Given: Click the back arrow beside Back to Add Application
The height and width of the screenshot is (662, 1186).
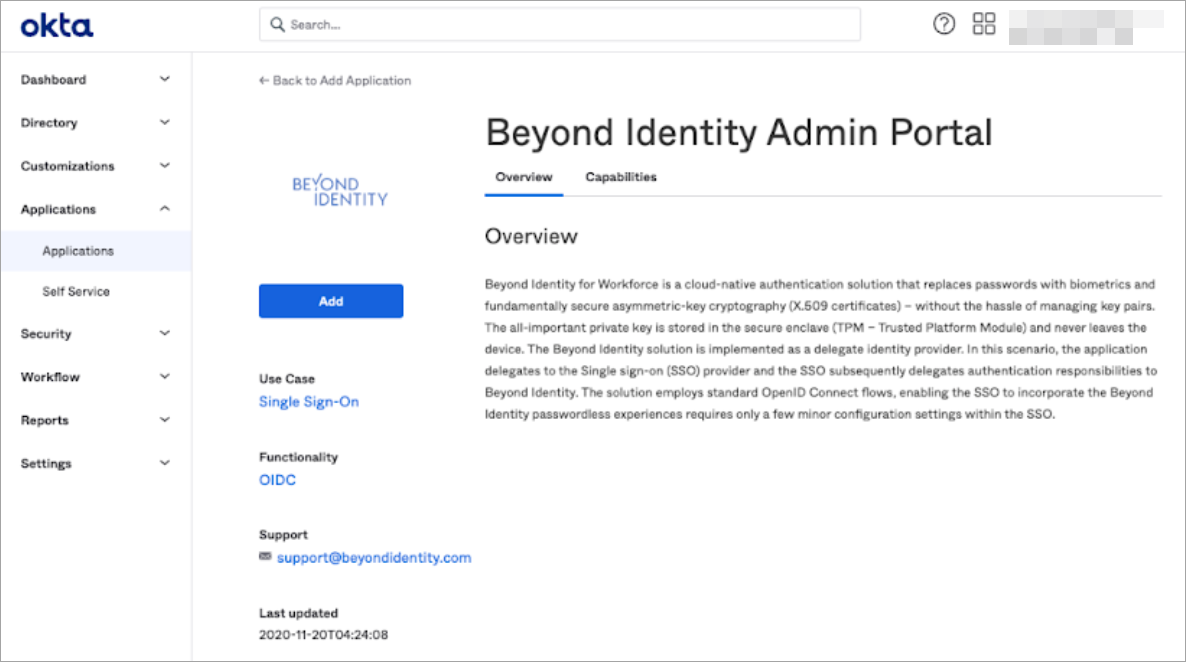Looking at the screenshot, I should pos(262,80).
